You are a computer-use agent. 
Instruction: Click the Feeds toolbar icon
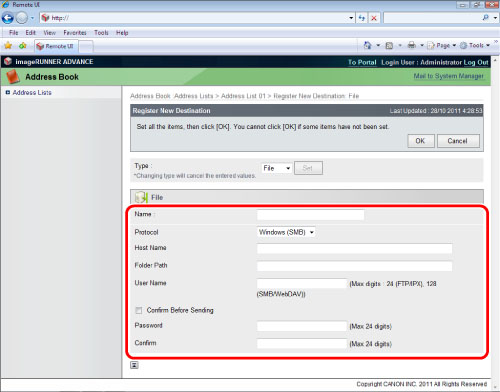pos(389,46)
